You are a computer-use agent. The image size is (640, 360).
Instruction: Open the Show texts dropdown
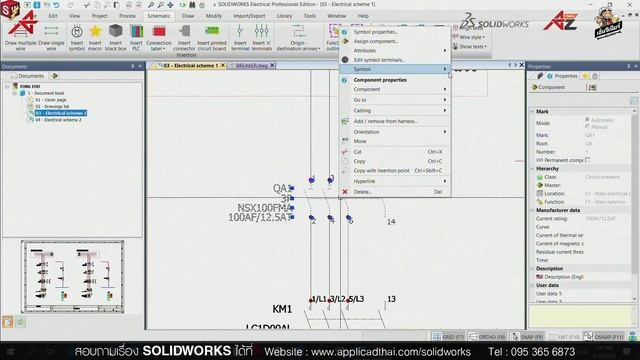(470, 47)
